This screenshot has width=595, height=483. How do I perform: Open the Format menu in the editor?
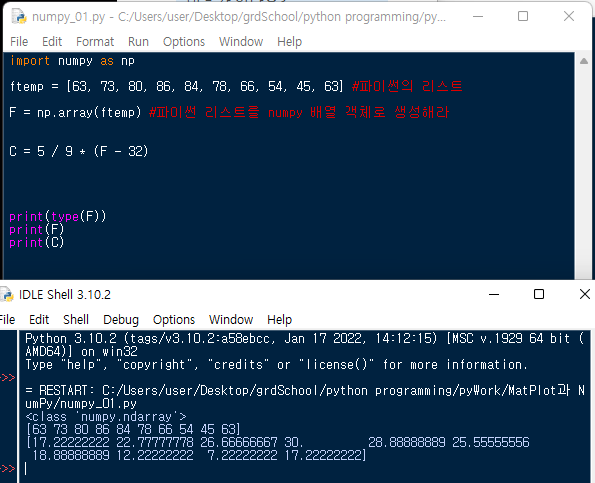95,41
